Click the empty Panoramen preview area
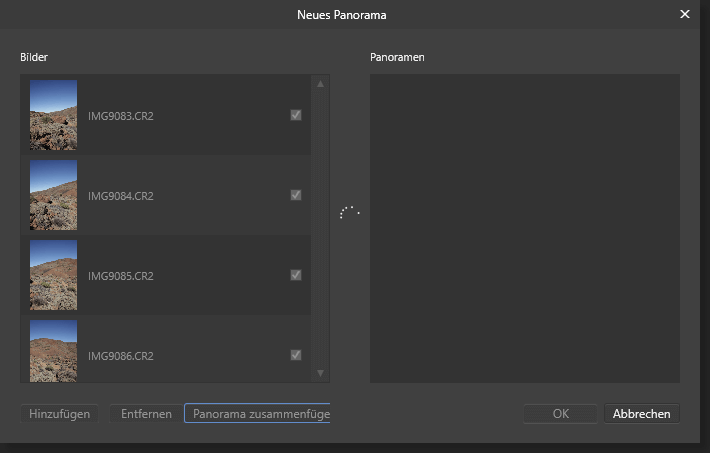This screenshot has width=710, height=453. pyautogui.click(x=525, y=228)
